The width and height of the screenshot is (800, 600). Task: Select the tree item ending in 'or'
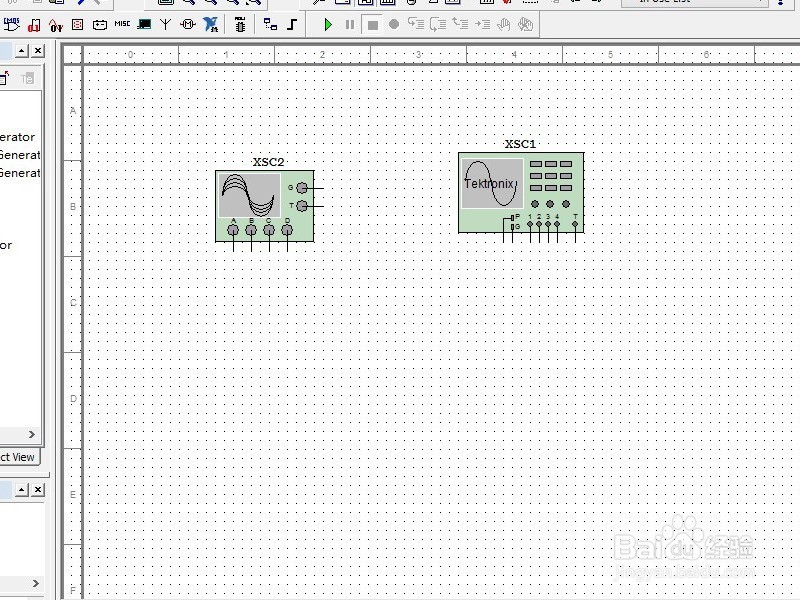click(x=6, y=245)
